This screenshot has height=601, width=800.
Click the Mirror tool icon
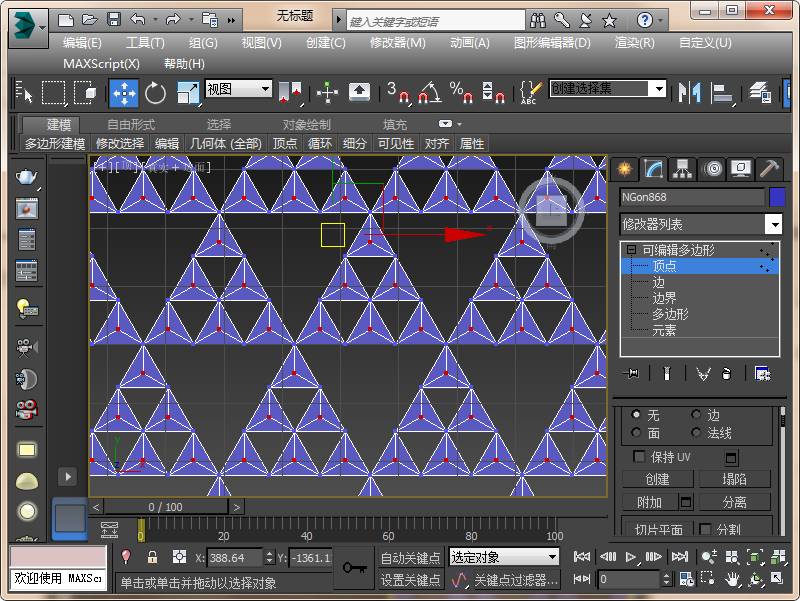click(x=690, y=93)
